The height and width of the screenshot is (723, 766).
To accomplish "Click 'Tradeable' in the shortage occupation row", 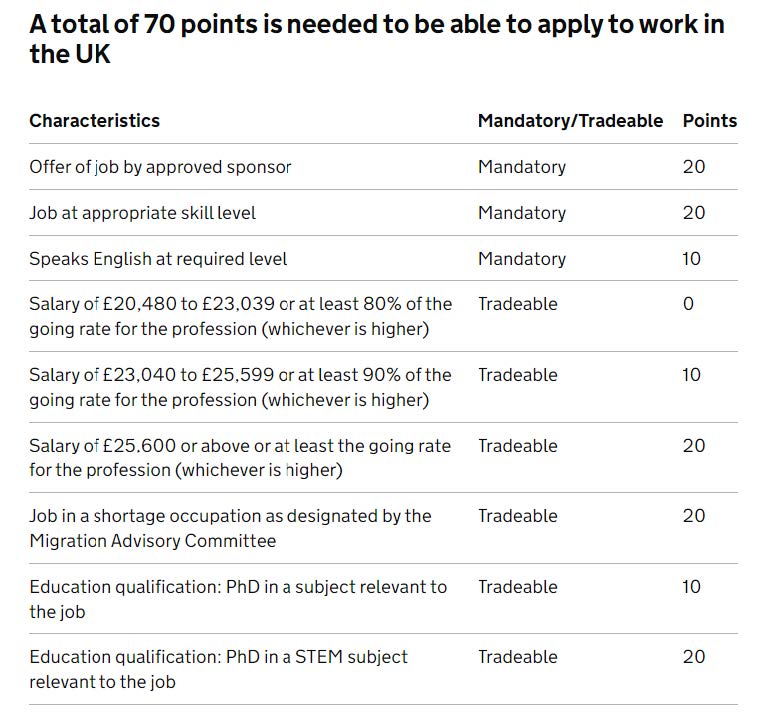I will coord(517,516).
